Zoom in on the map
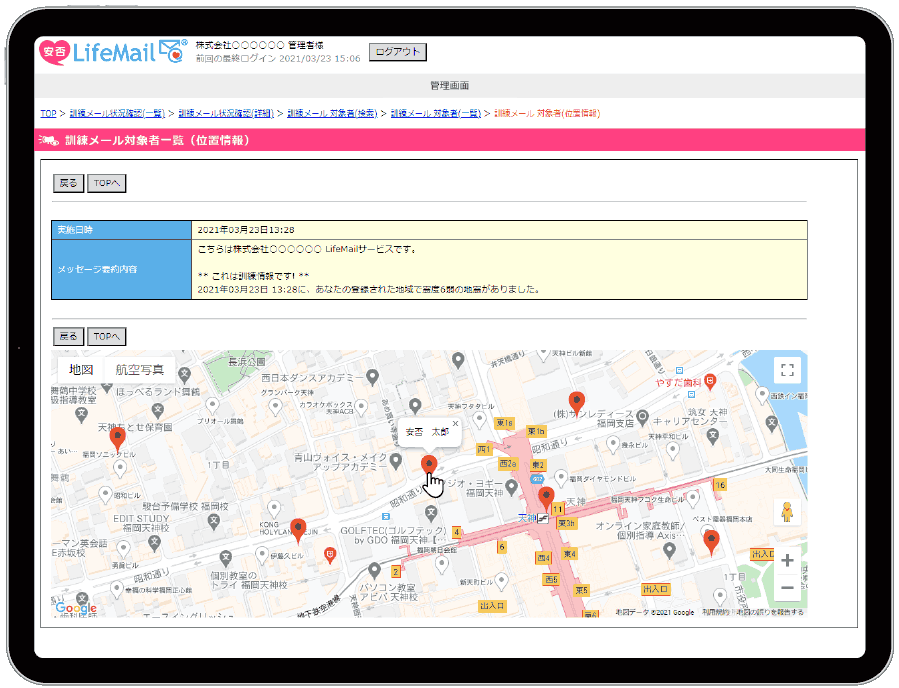The width and height of the screenshot is (899, 688). (787, 561)
